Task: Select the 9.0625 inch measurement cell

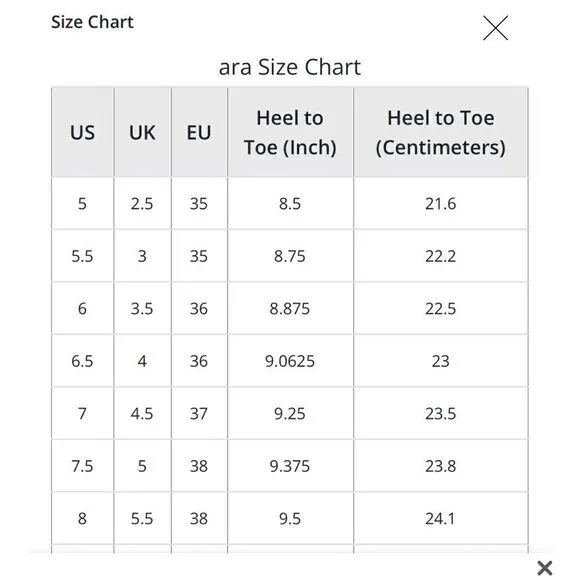Action: pos(290,361)
